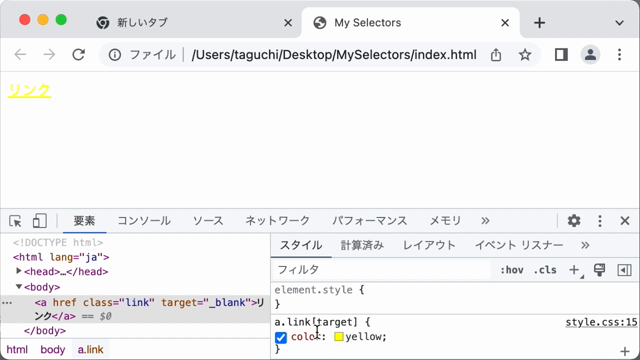Collapse the body element in DOM tree
Viewport: 640px width, 360px height.
click(x=19, y=287)
